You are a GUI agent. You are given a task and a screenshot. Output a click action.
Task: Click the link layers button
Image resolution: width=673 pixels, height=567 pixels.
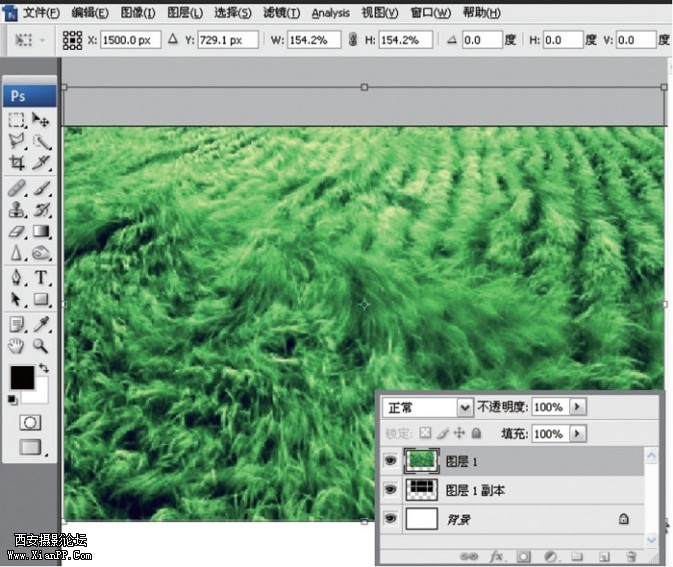coord(469,557)
